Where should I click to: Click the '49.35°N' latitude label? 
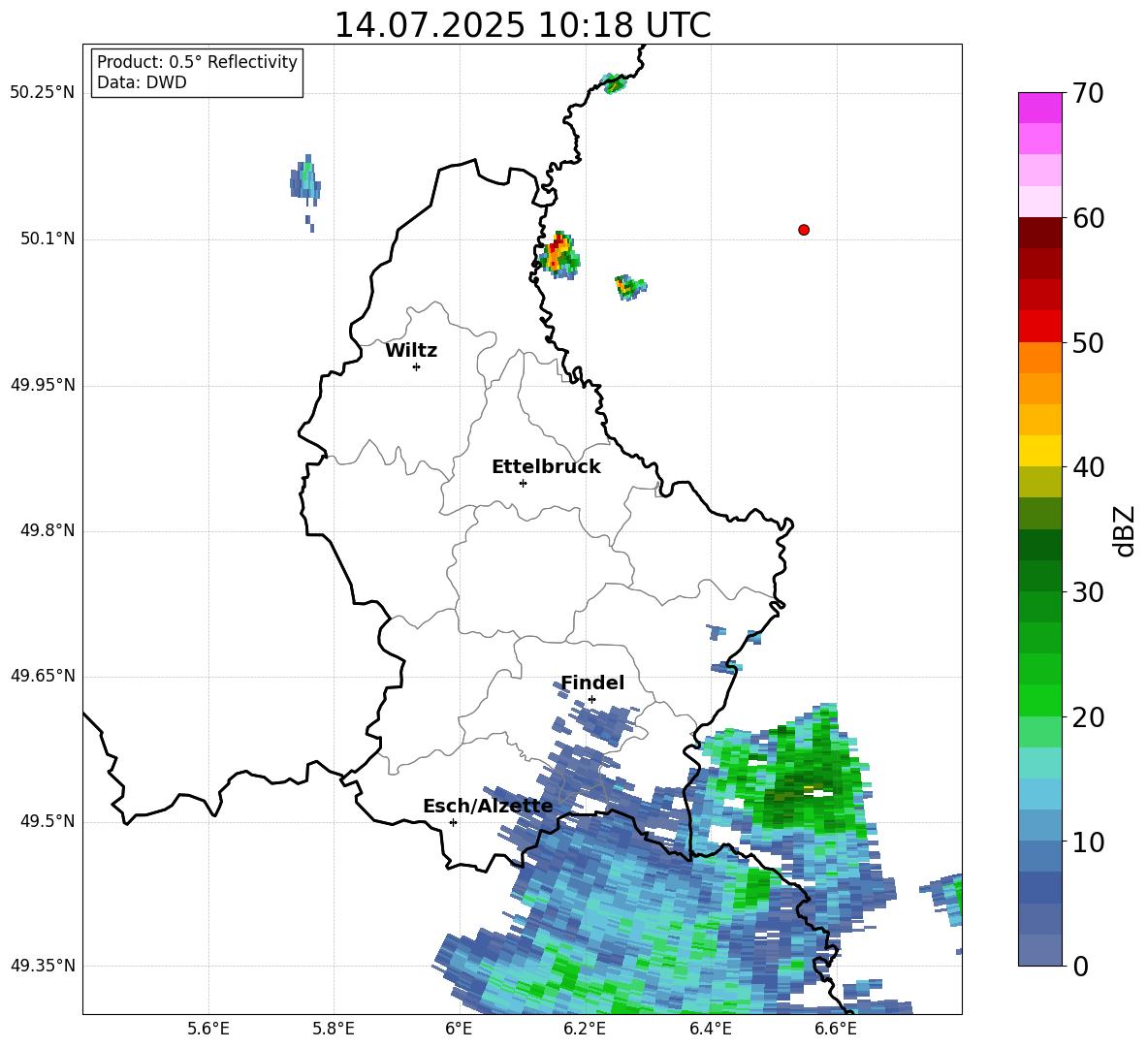[43, 966]
